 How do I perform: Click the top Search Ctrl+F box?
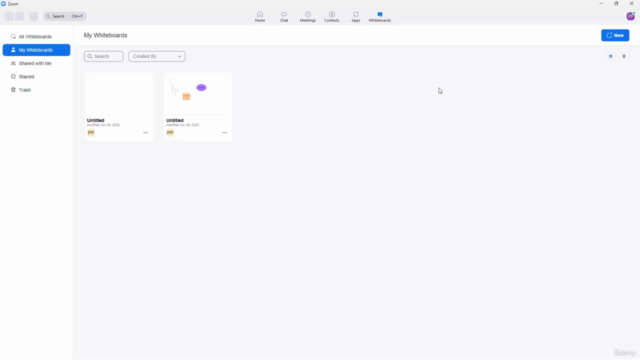65,16
